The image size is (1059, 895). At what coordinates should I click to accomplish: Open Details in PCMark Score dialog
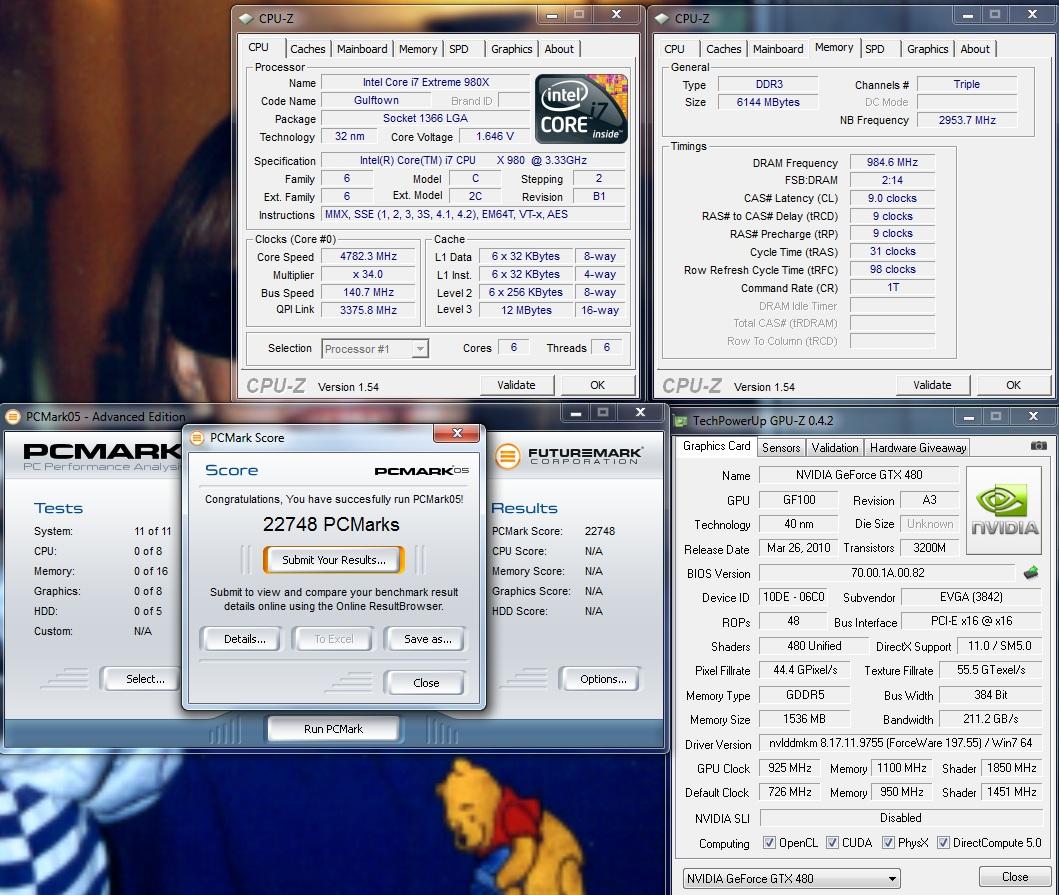click(244, 639)
